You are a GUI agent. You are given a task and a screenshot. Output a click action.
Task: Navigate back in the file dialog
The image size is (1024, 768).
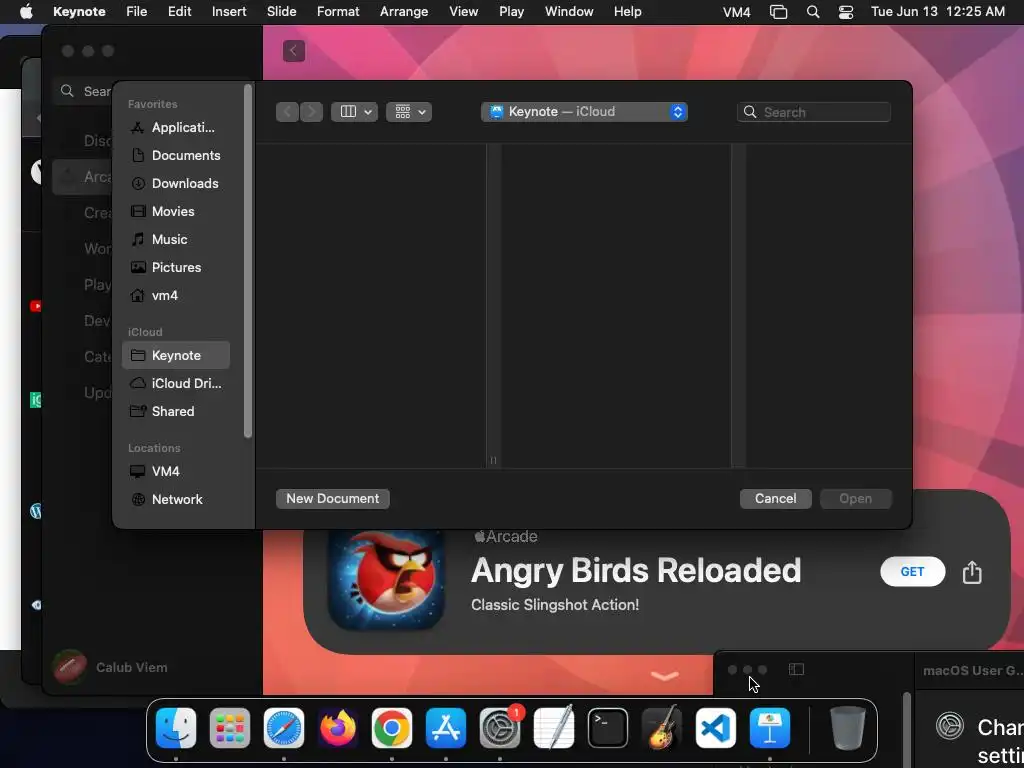point(287,112)
